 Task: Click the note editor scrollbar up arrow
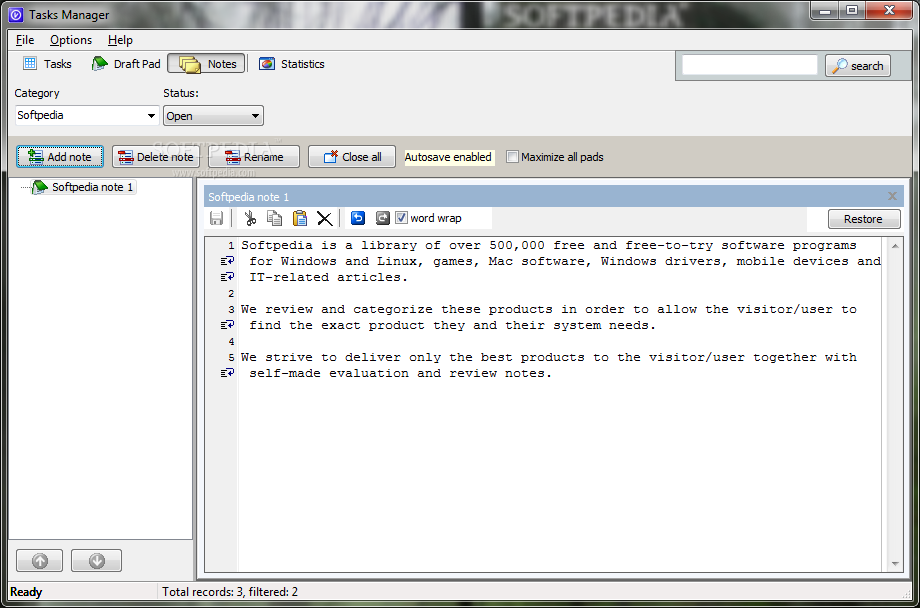coord(895,246)
